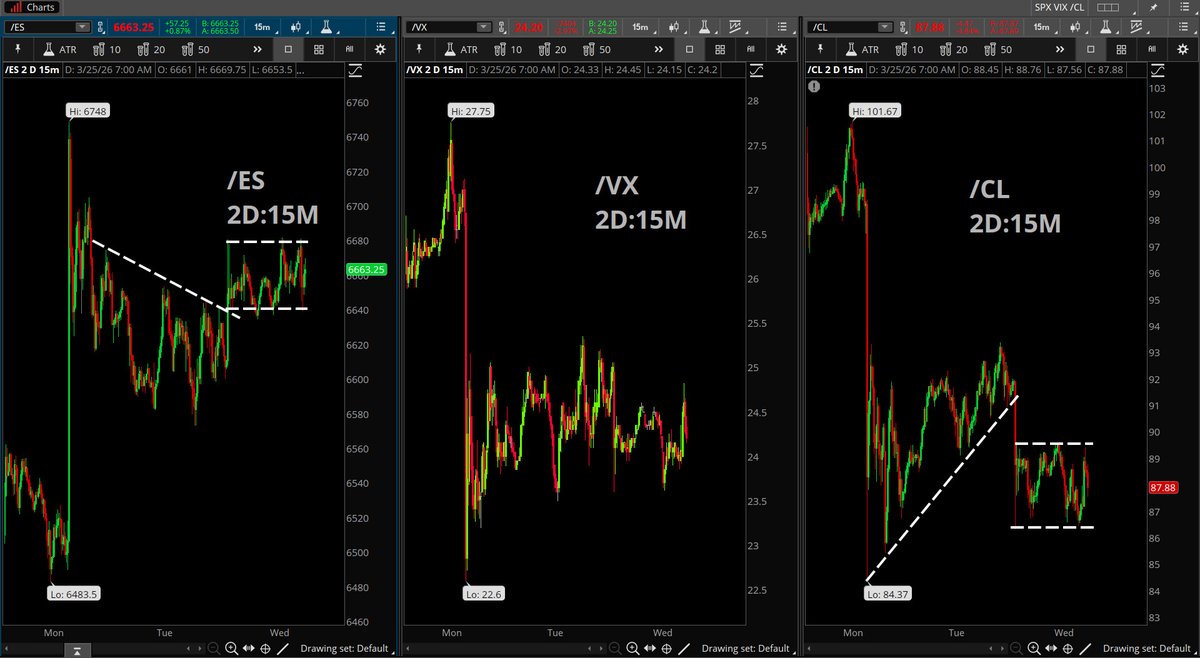This screenshot has height=658, width=1200.
Task: Zoom in on the /ES chart
Action: [231, 648]
